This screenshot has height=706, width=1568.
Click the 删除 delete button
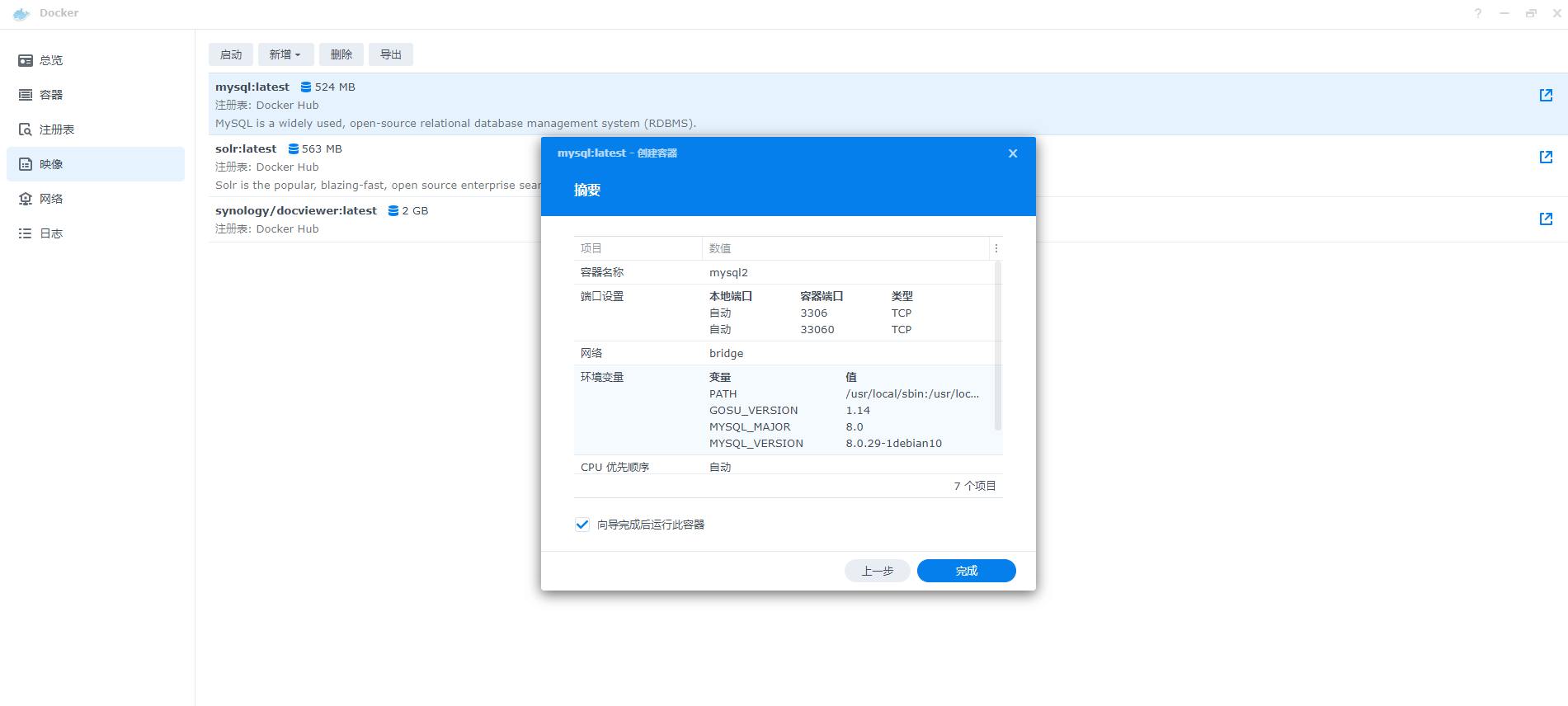pos(341,54)
